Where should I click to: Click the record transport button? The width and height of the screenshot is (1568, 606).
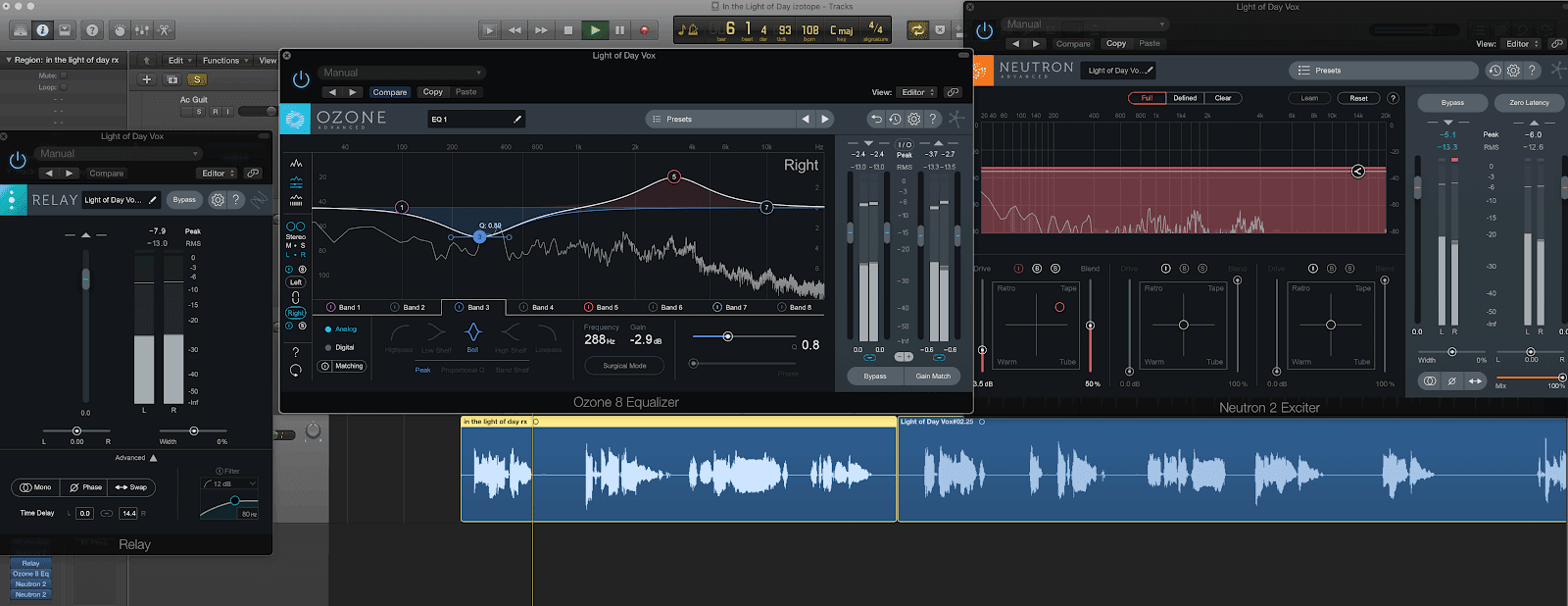tap(644, 30)
